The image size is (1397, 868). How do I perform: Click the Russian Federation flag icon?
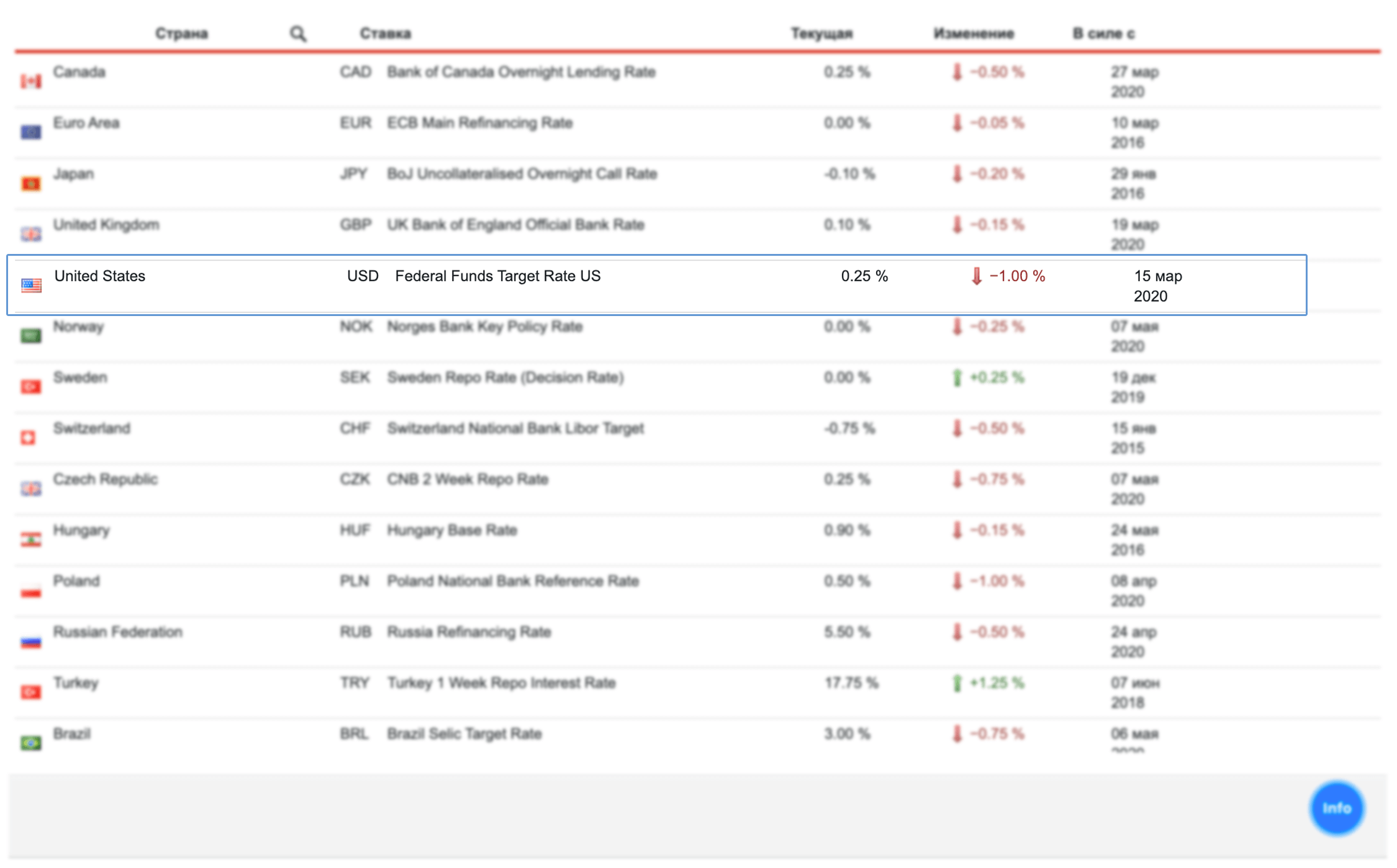[31, 642]
